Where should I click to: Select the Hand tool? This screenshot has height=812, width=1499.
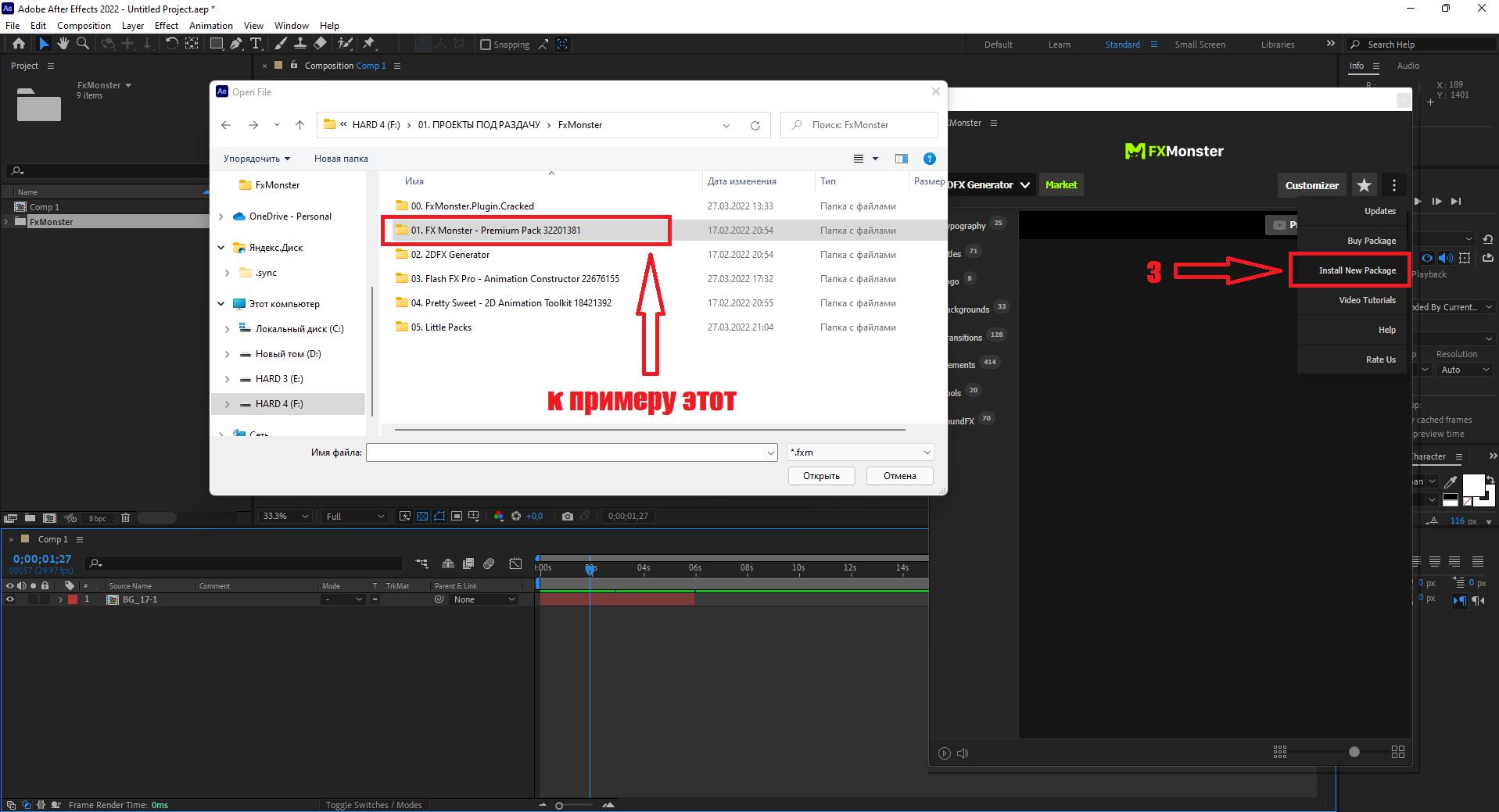click(x=63, y=44)
